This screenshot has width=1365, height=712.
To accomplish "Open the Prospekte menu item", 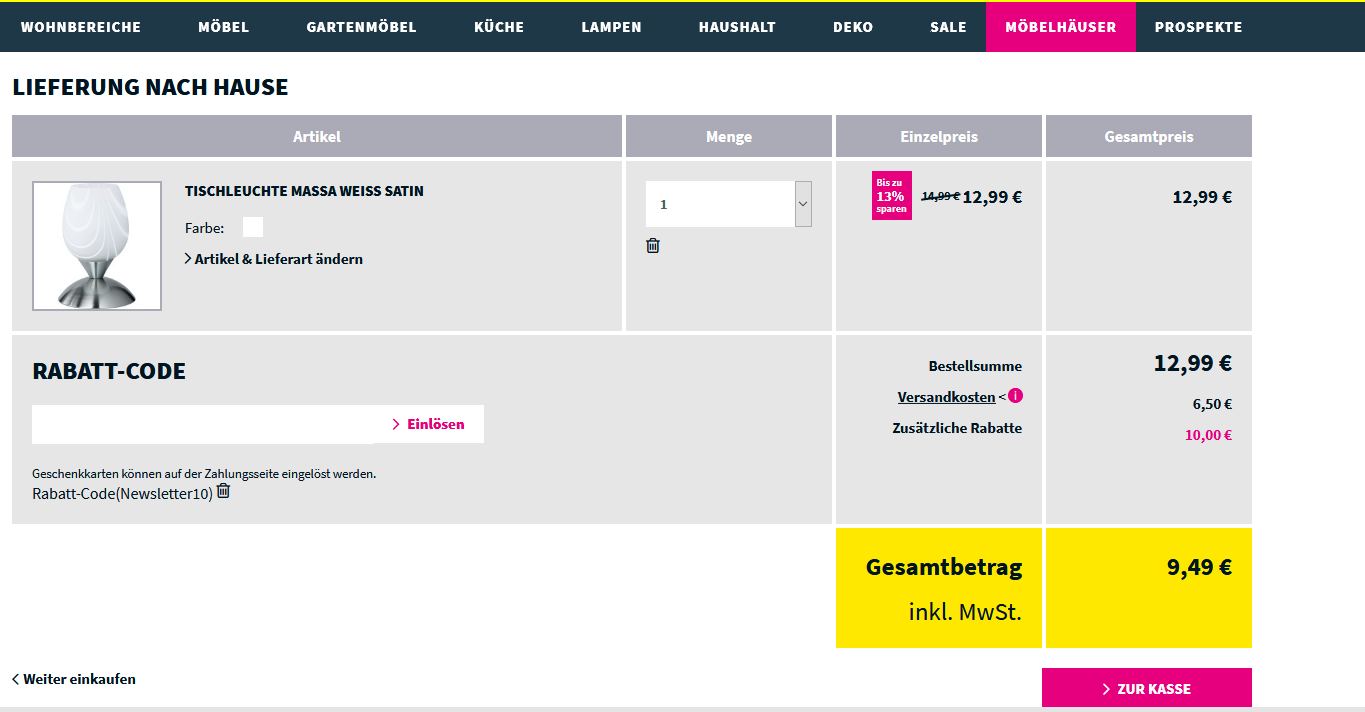I will pyautogui.click(x=1198, y=27).
